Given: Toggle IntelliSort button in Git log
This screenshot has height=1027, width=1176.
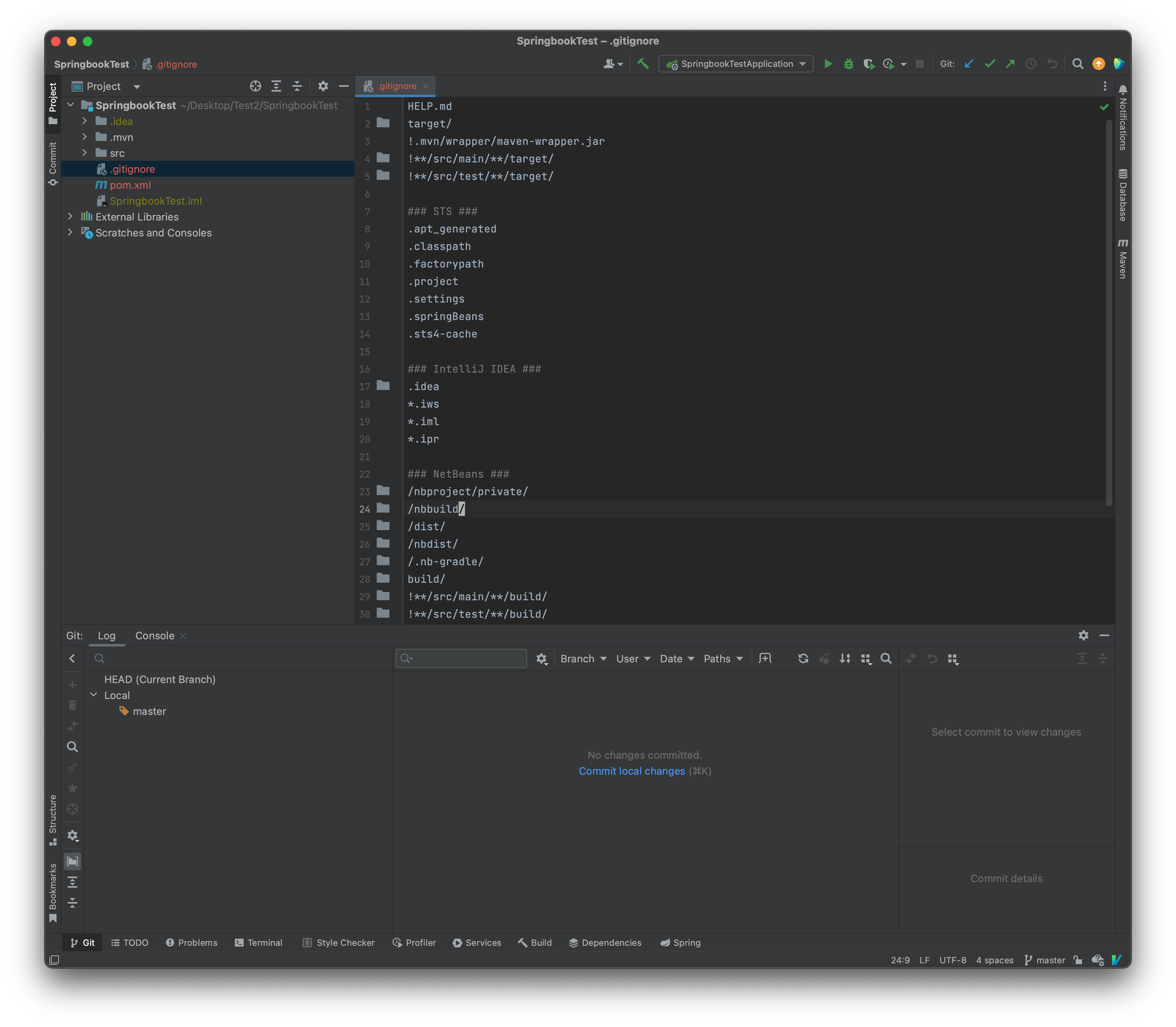Looking at the screenshot, I should point(845,658).
